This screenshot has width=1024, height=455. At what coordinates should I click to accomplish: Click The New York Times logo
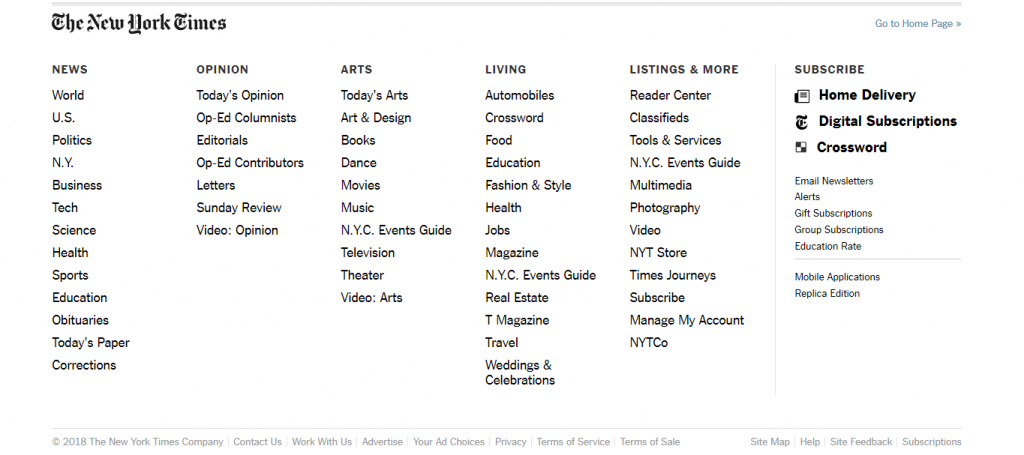(139, 23)
